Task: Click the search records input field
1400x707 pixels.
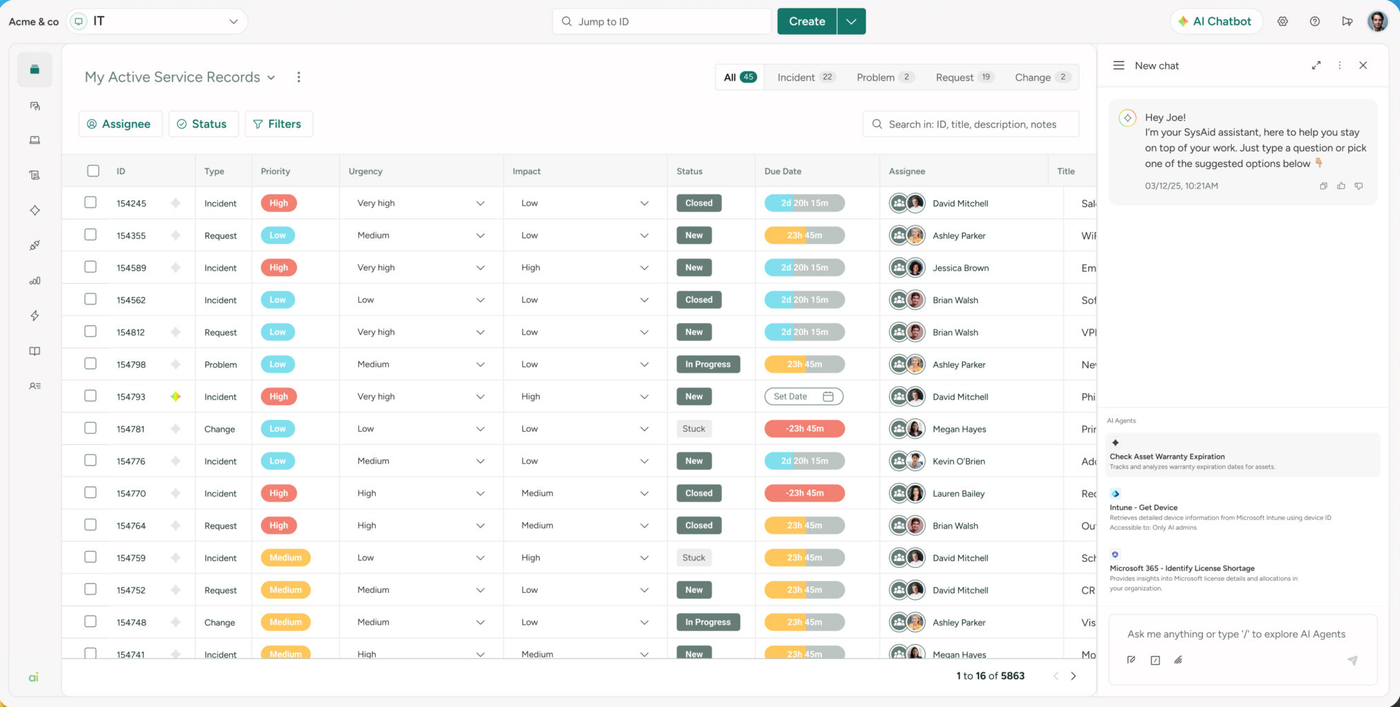Action: click(x=971, y=124)
